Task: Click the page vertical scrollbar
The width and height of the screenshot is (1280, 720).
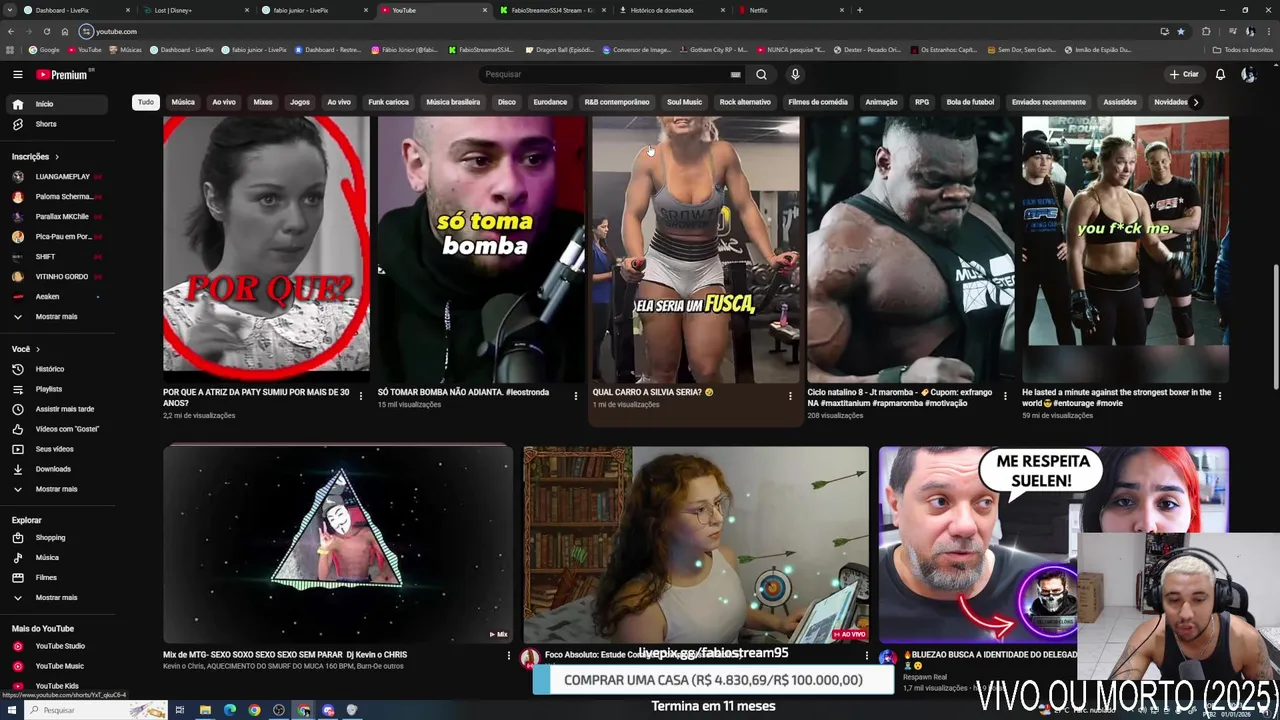Action: (x=1275, y=327)
